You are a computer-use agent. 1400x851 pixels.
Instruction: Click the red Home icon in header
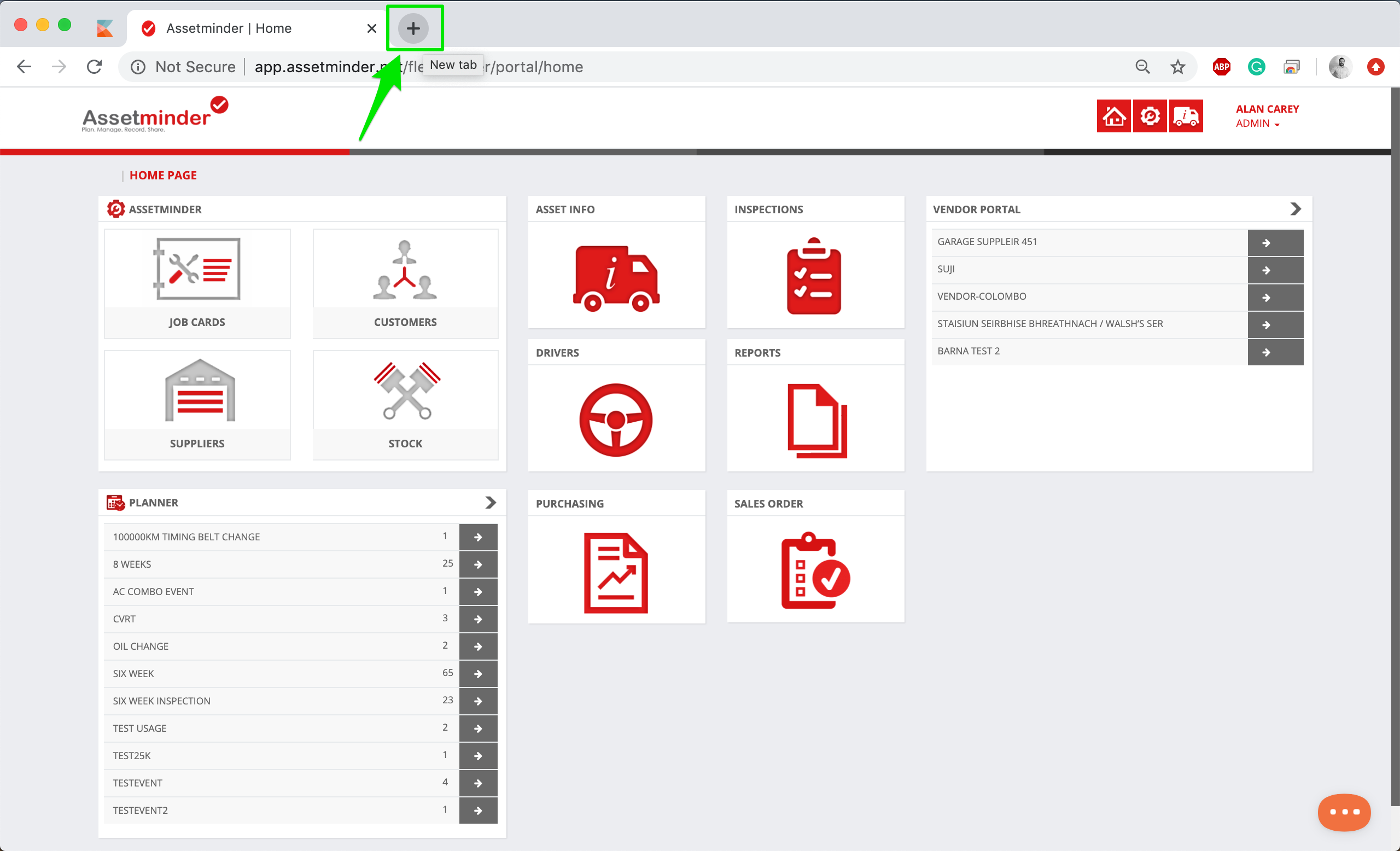coord(1113,116)
